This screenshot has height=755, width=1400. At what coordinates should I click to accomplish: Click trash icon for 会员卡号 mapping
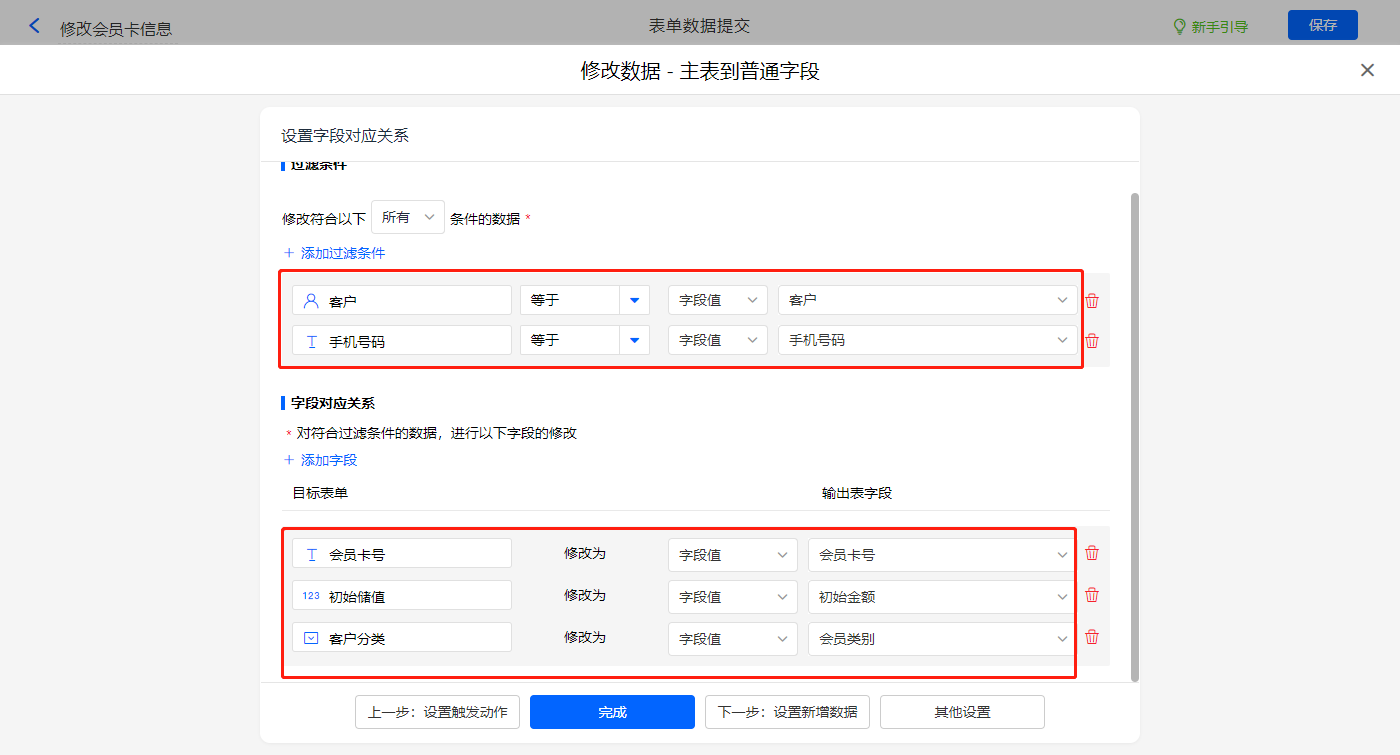pos(1092,553)
